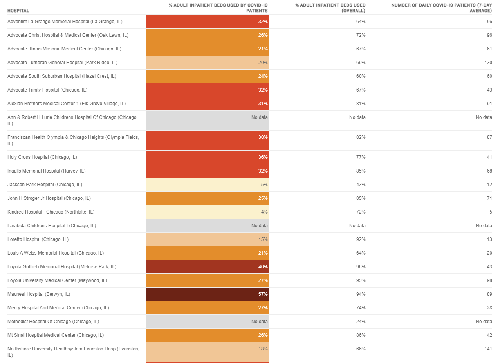Viewport: 500px width, 363px height.
Task: Select the % adult inpatient beds used overall header
Action: (x=330, y=8)
